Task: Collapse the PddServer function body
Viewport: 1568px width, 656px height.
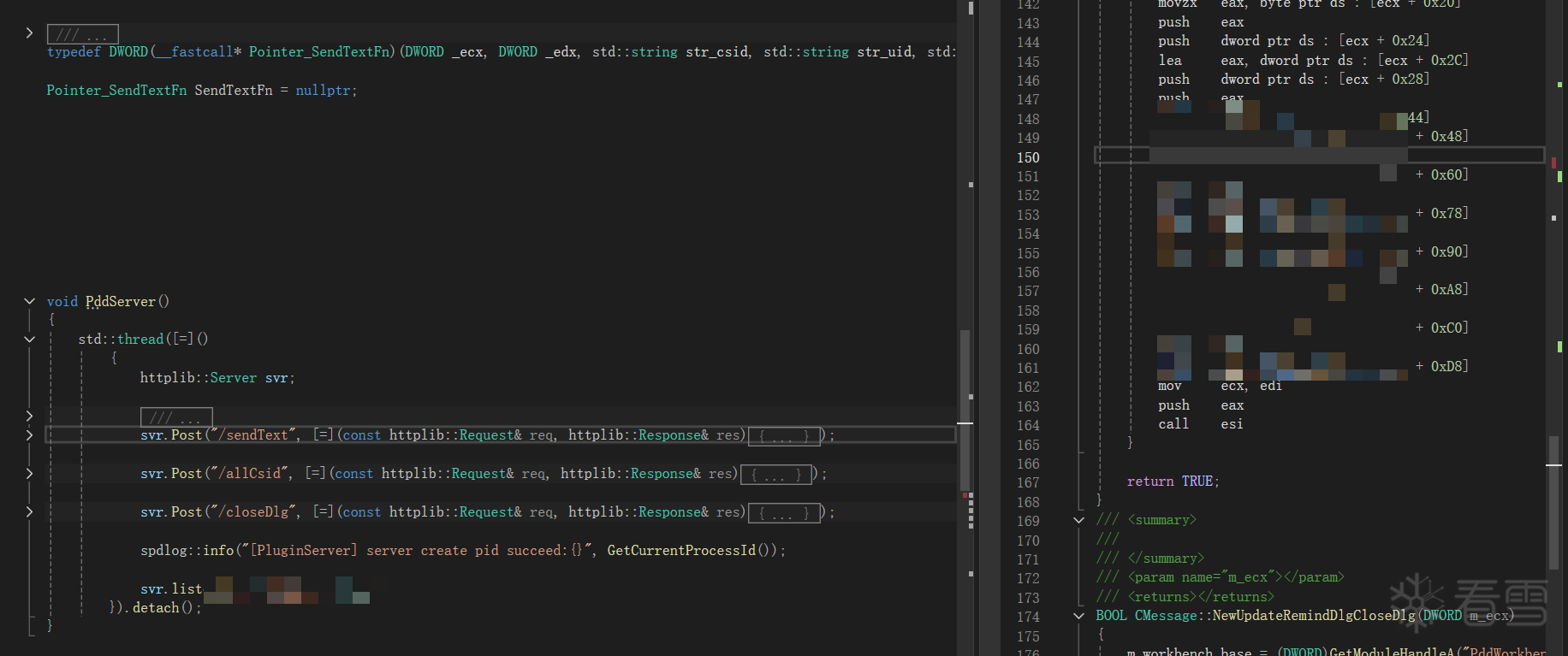Action: [x=29, y=301]
